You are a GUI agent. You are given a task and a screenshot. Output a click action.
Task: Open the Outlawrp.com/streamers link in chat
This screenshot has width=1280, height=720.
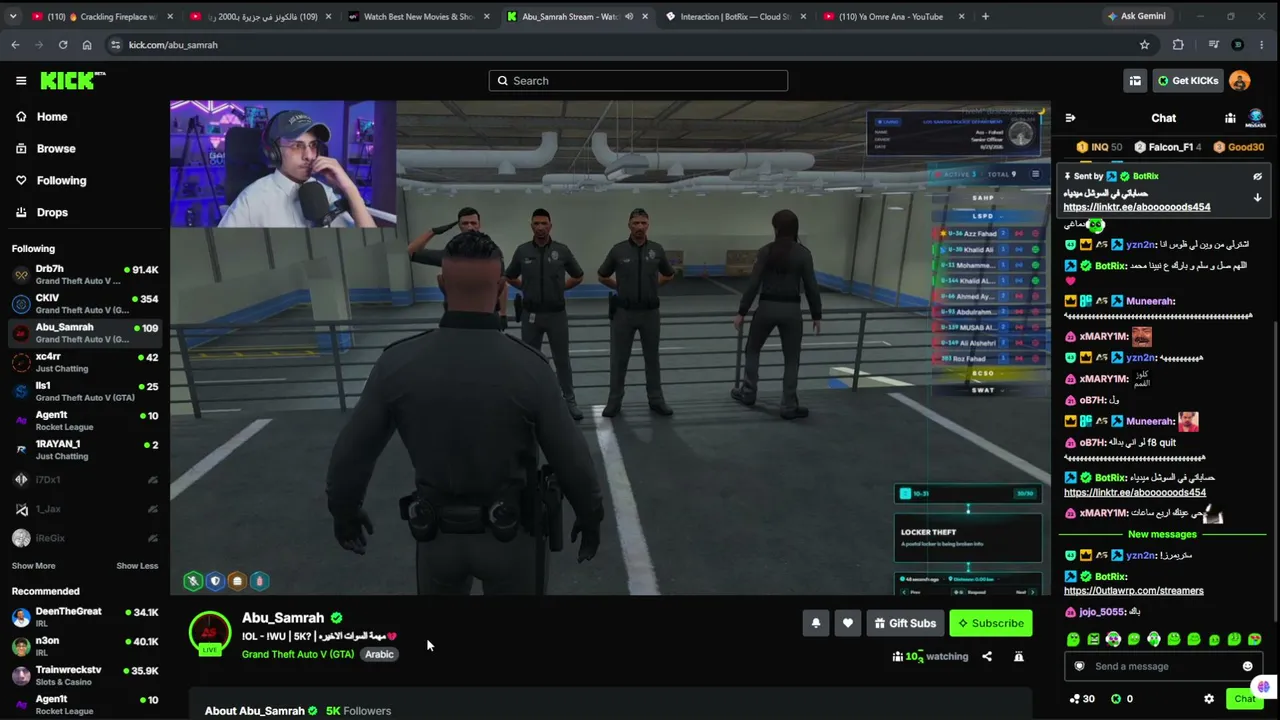(x=1134, y=591)
